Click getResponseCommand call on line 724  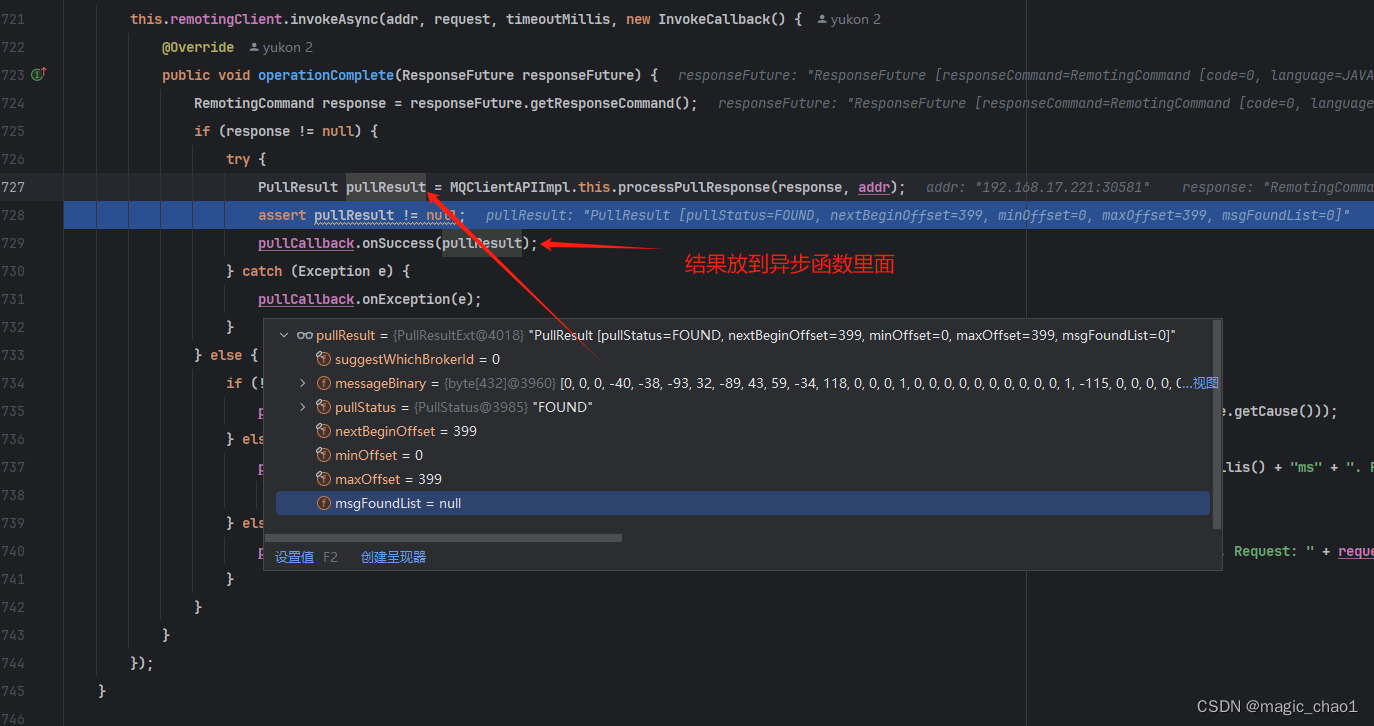pyautogui.click(x=602, y=103)
